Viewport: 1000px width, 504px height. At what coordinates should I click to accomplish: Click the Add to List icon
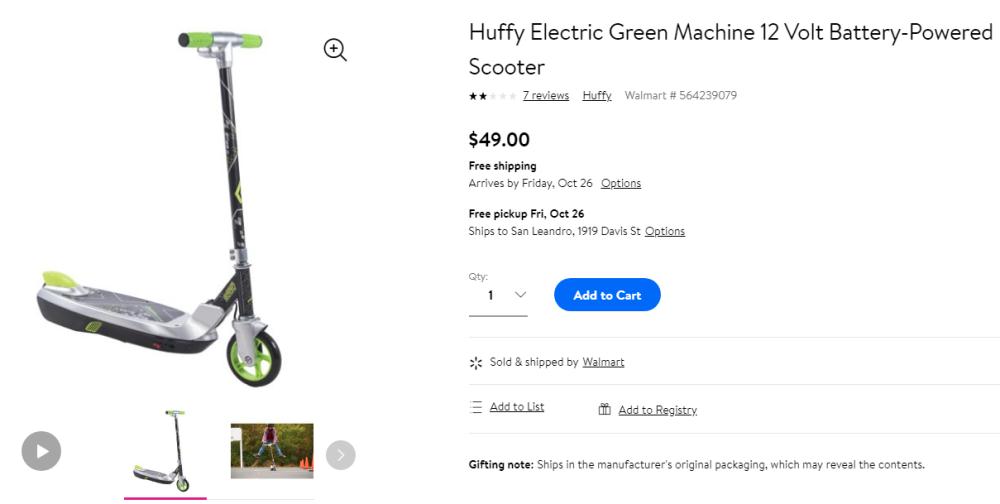pyautogui.click(x=476, y=408)
